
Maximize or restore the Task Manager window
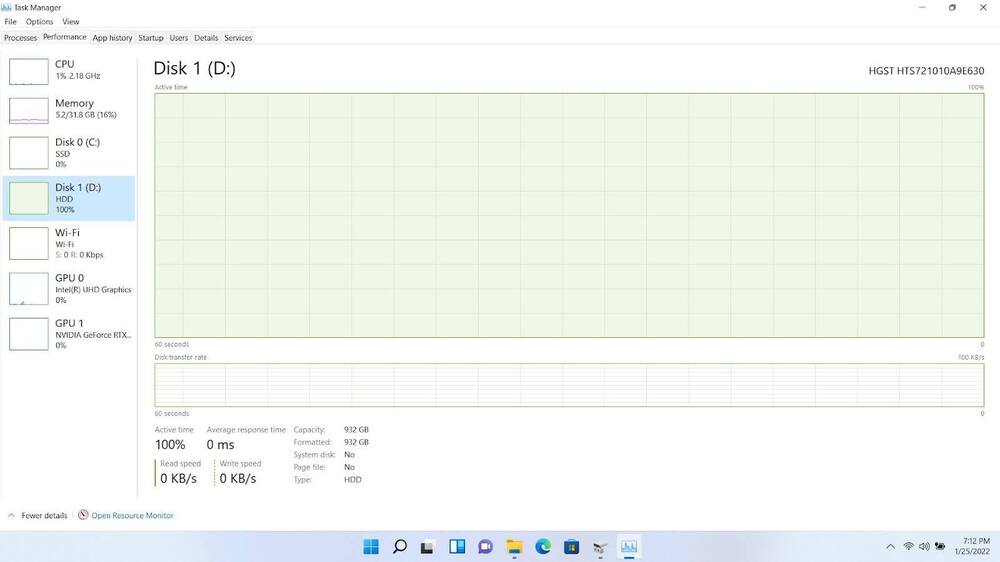tap(952, 8)
